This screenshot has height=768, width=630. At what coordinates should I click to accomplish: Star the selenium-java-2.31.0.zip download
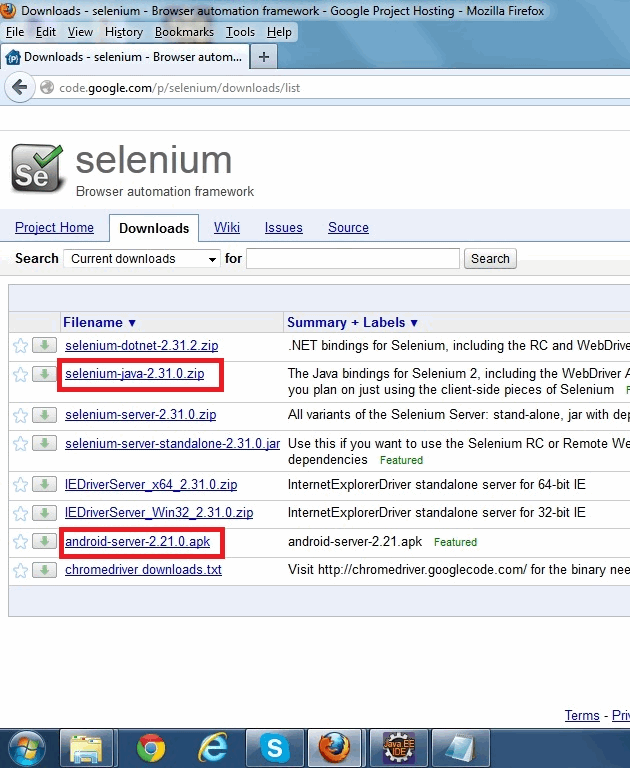pyautogui.click(x=21, y=375)
